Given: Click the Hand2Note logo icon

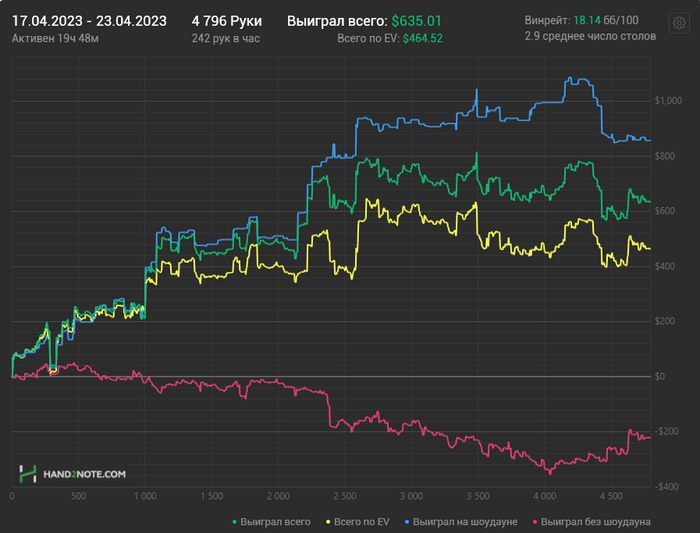Looking at the screenshot, I should (28, 474).
